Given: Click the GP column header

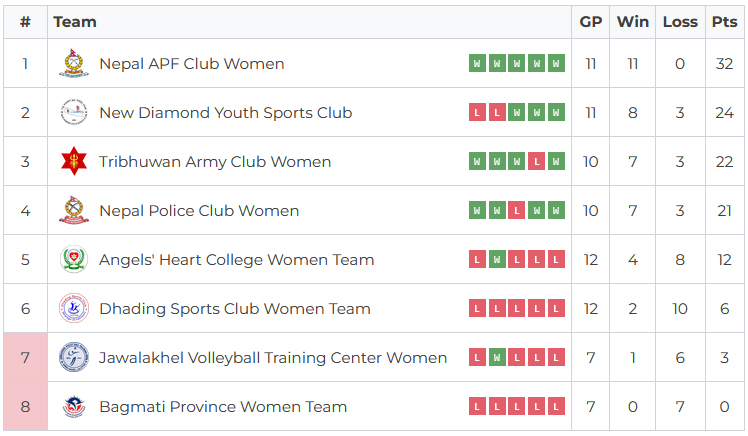Looking at the screenshot, I should (x=591, y=22).
